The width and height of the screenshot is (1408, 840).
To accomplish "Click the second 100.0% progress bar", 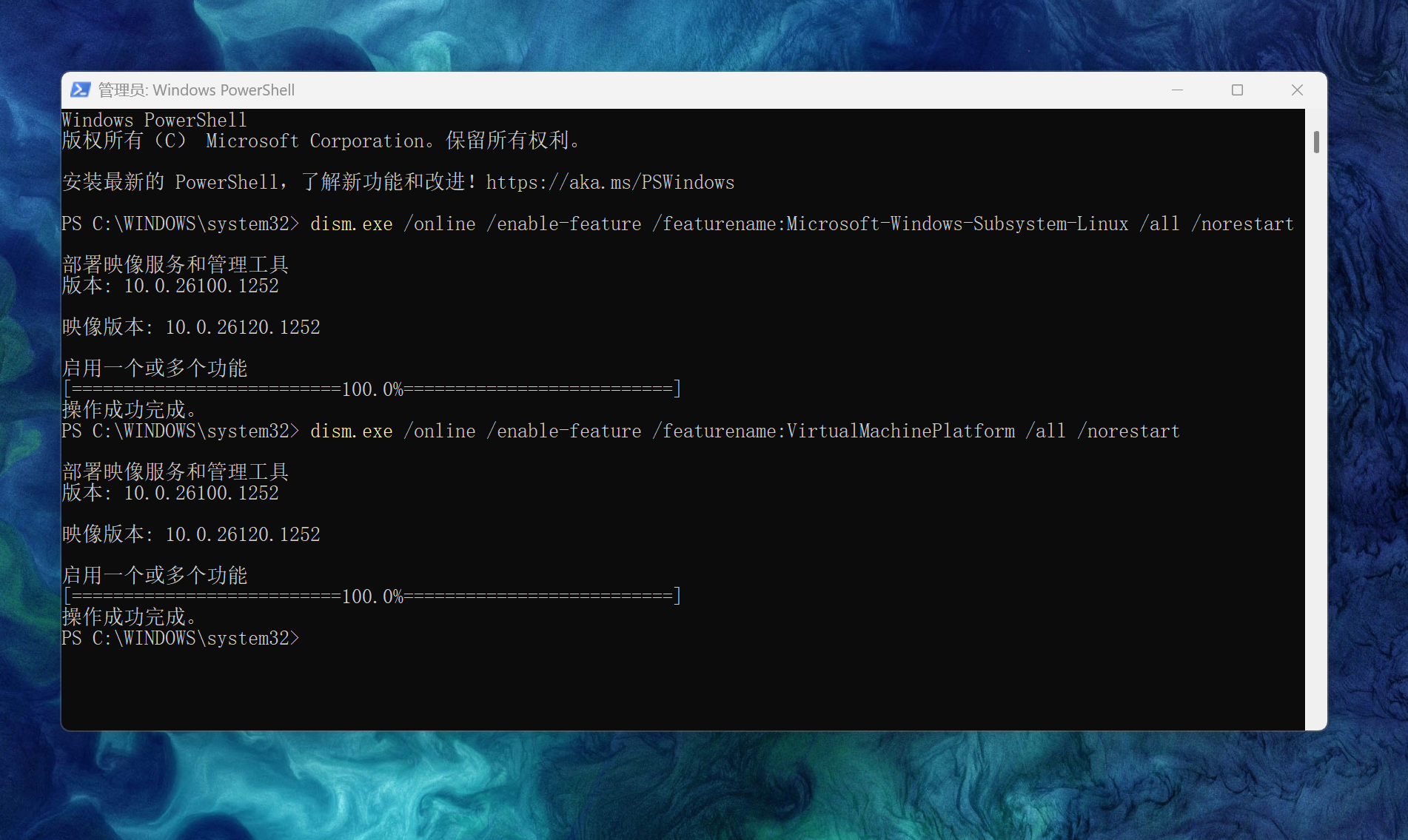I will [372, 597].
